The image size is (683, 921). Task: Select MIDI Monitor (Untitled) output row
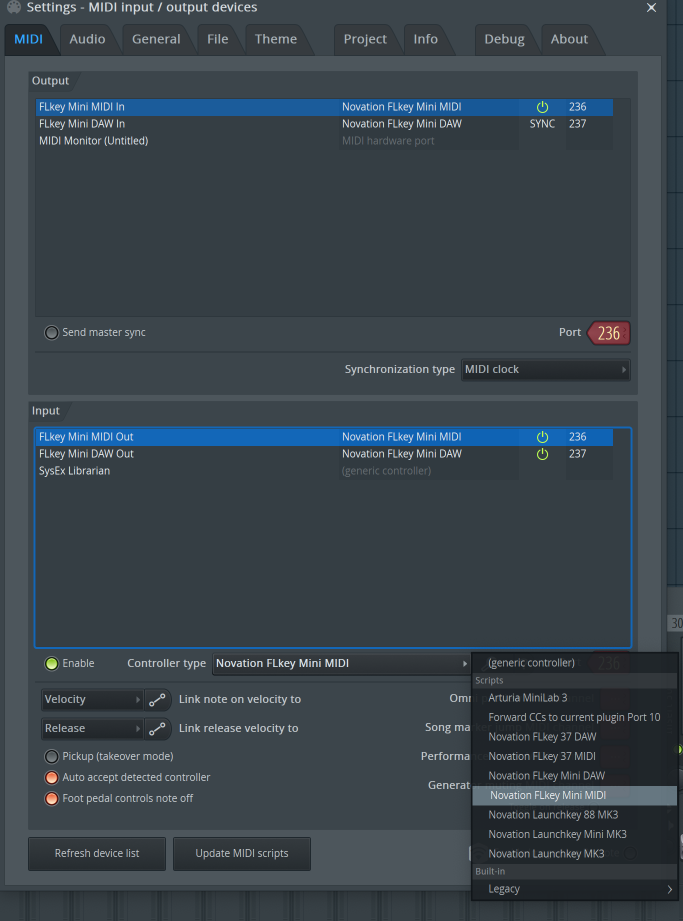click(324, 141)
